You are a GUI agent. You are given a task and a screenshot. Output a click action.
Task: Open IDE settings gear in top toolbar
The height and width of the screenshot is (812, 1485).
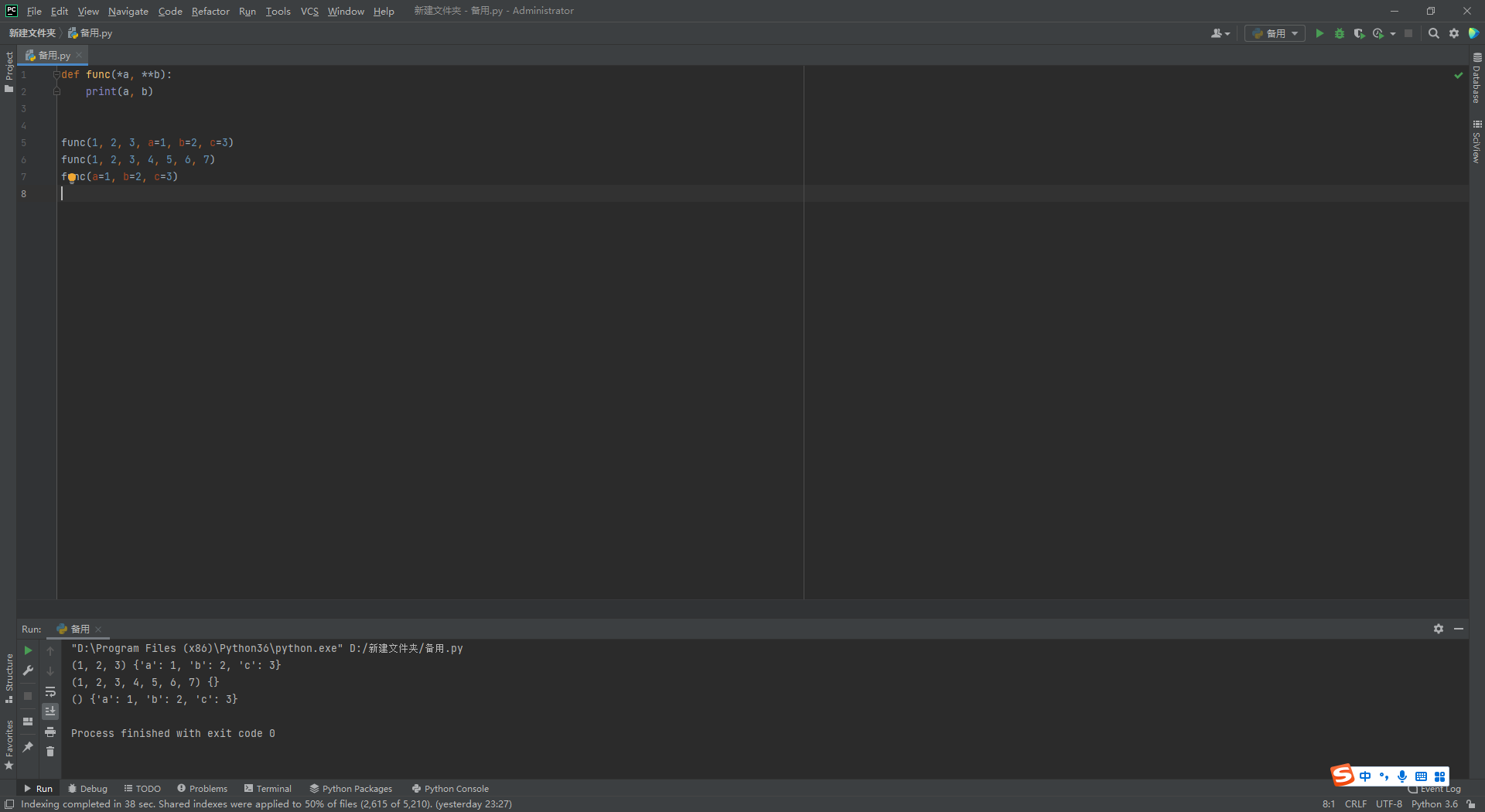[1454, 33]
